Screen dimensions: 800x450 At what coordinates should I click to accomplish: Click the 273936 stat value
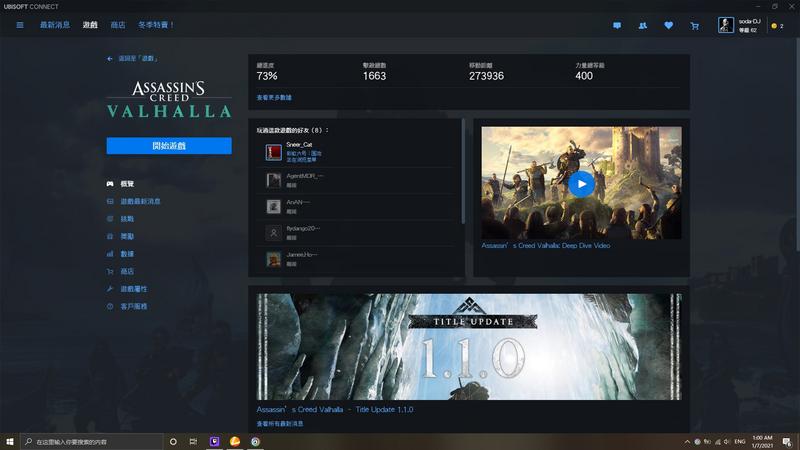(x=486, y=76)
